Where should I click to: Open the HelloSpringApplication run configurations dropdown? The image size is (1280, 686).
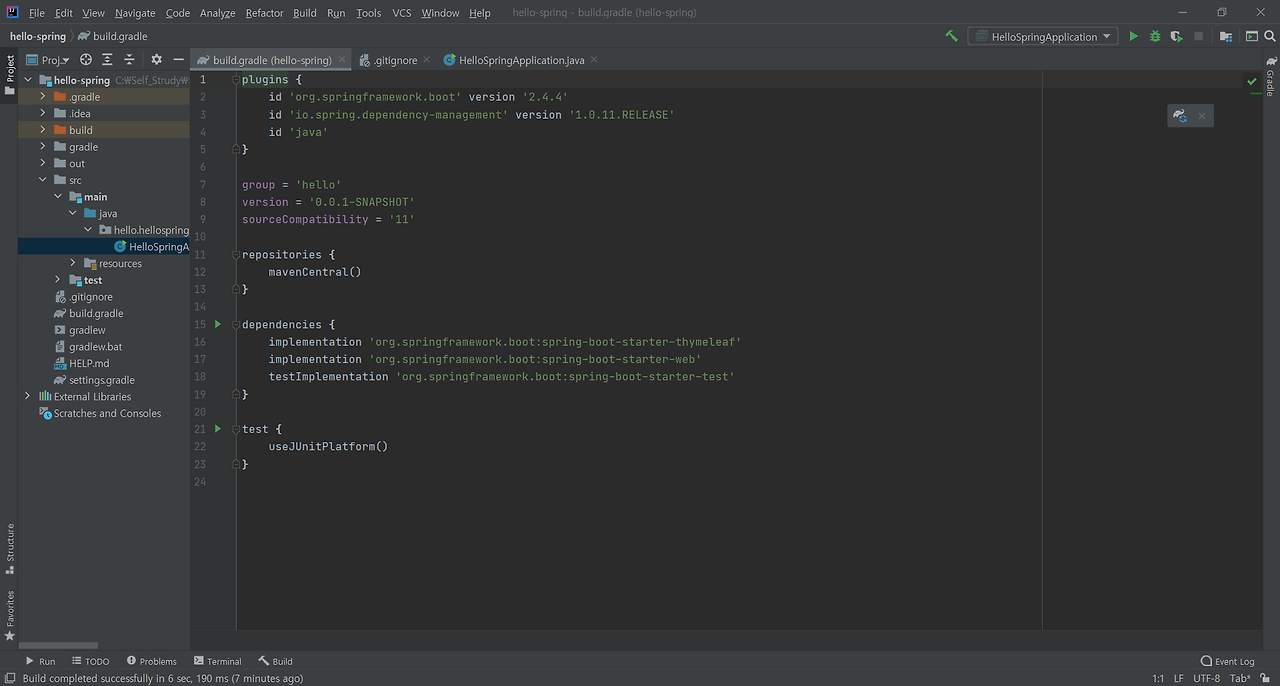click(1042, 36)
